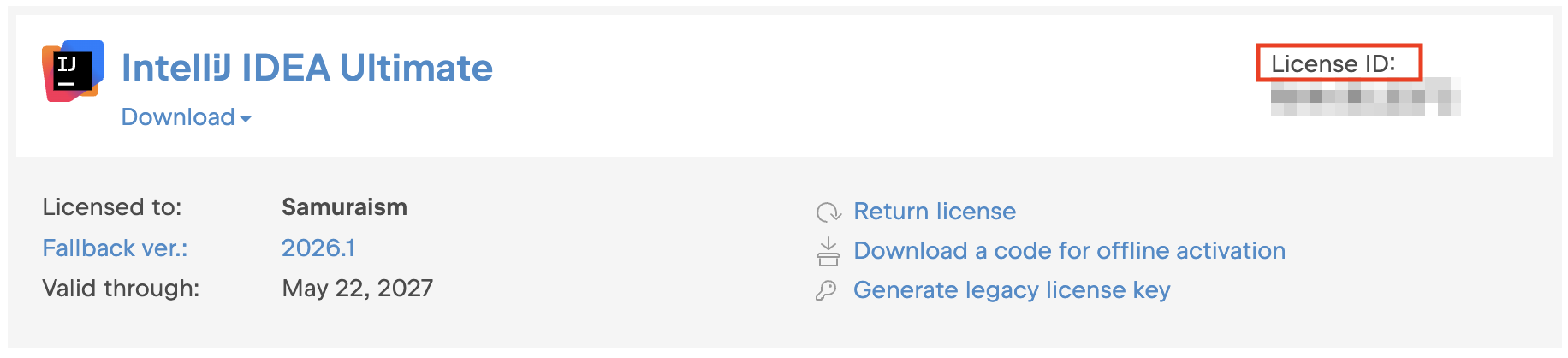Click the IntelliJ IDEA product logo icon

[73, 70]
